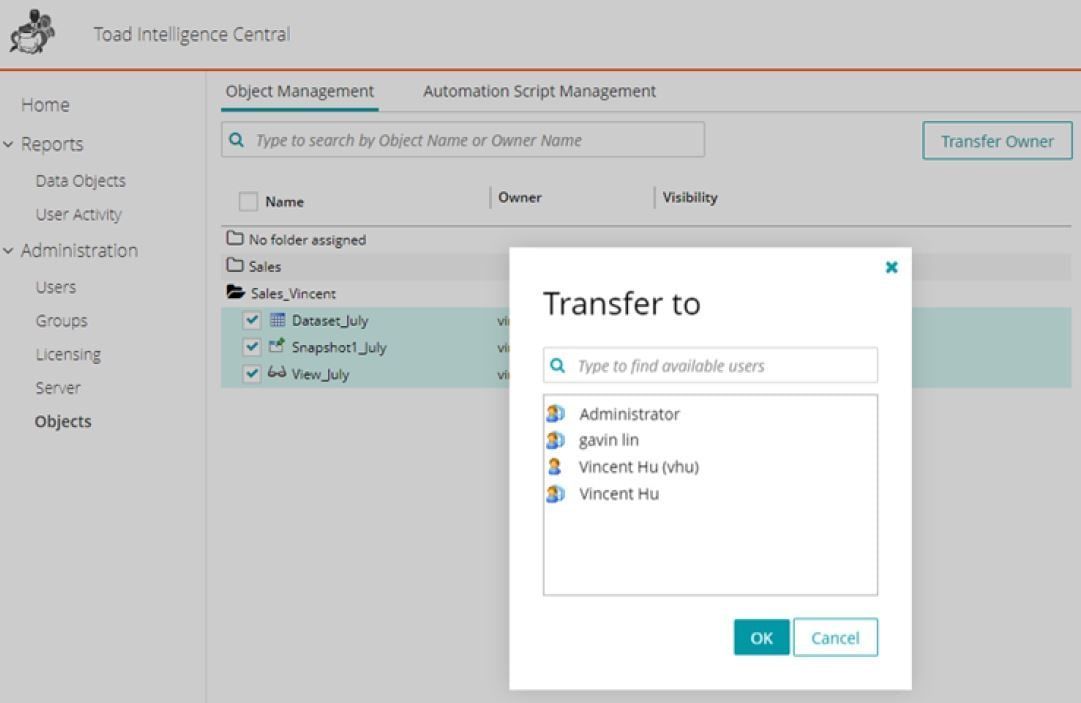Sort by the Name column header
The width and height of the screenshot is (1081, 703).
coord(285,201)
